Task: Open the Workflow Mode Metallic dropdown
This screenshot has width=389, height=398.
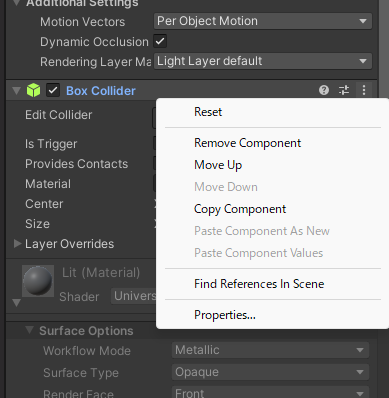Action: pos(270,350)
